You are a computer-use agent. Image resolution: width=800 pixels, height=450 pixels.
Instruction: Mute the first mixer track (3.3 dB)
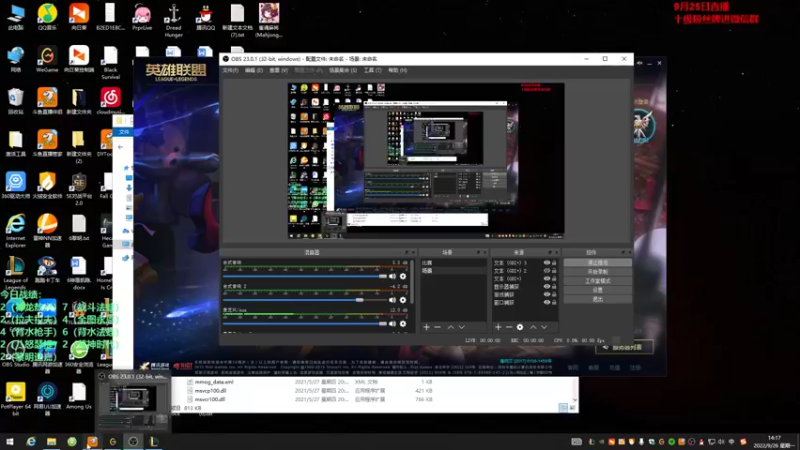click(392, 276)
